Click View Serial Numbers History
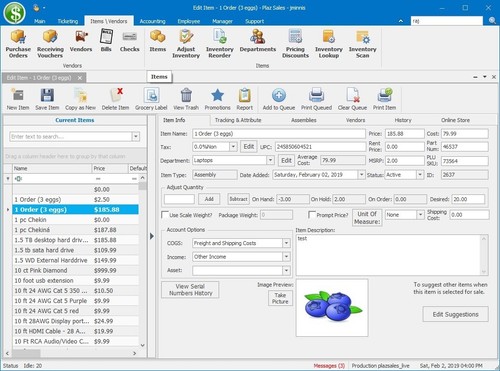 coord(190,290)
